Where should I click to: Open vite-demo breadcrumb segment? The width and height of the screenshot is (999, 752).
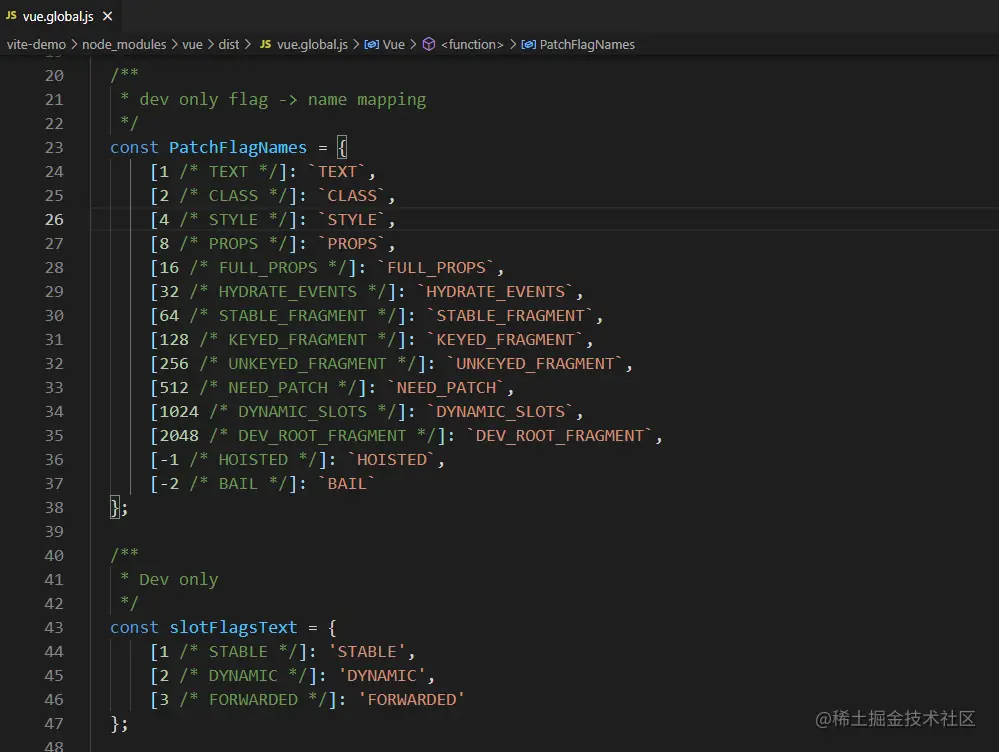click(36, 44)
